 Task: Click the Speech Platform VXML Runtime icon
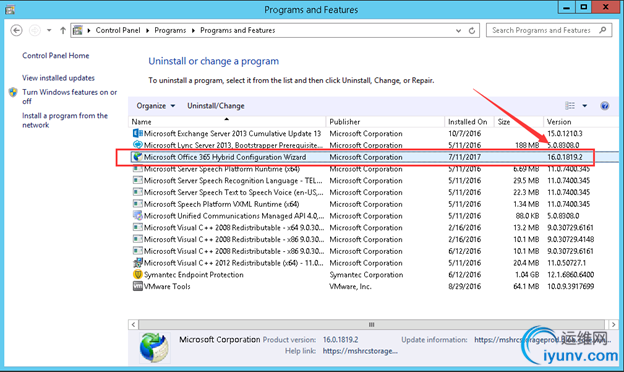137,204
